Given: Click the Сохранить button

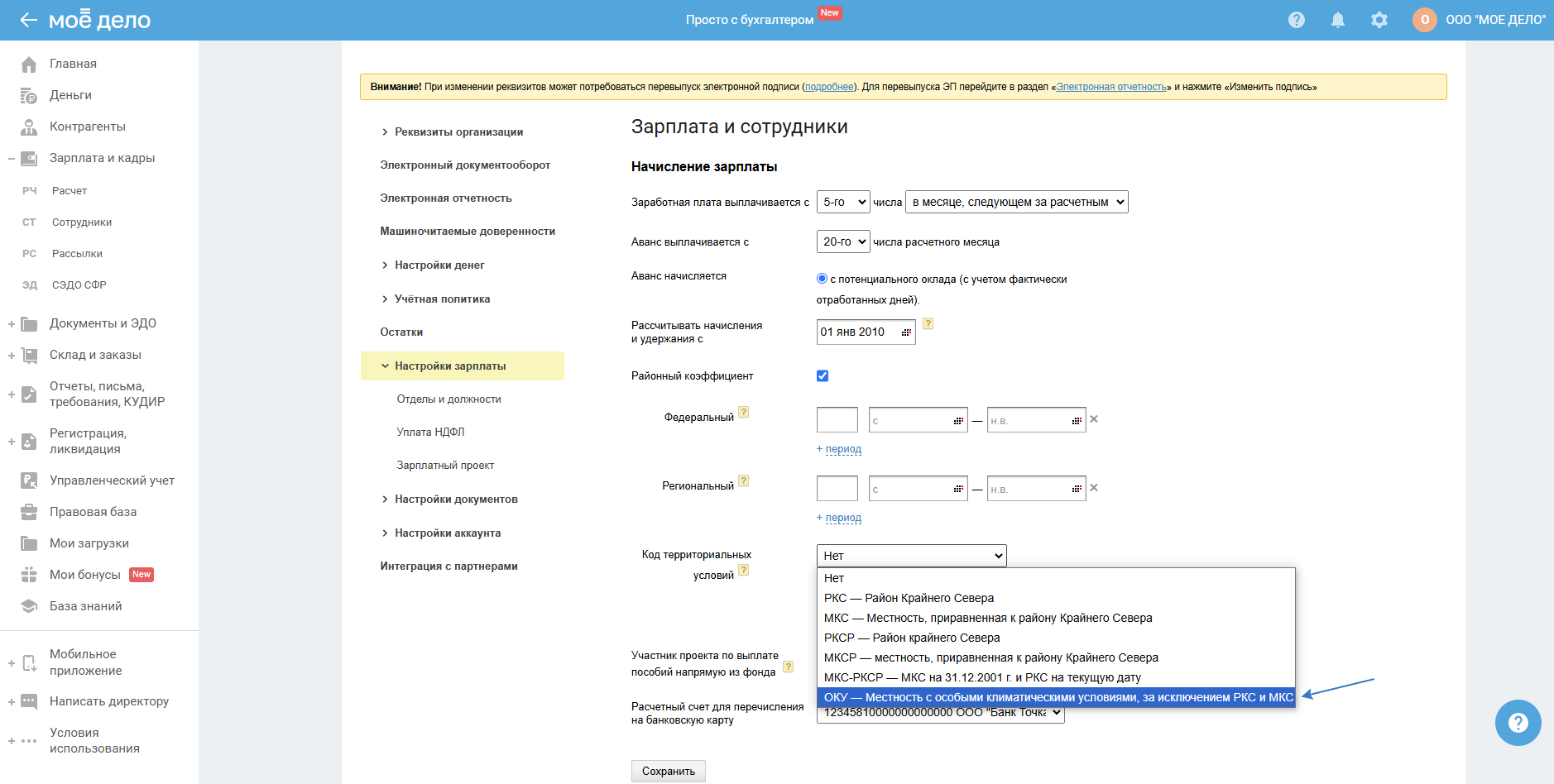Looking at the screenshot, I should [669, 771].
